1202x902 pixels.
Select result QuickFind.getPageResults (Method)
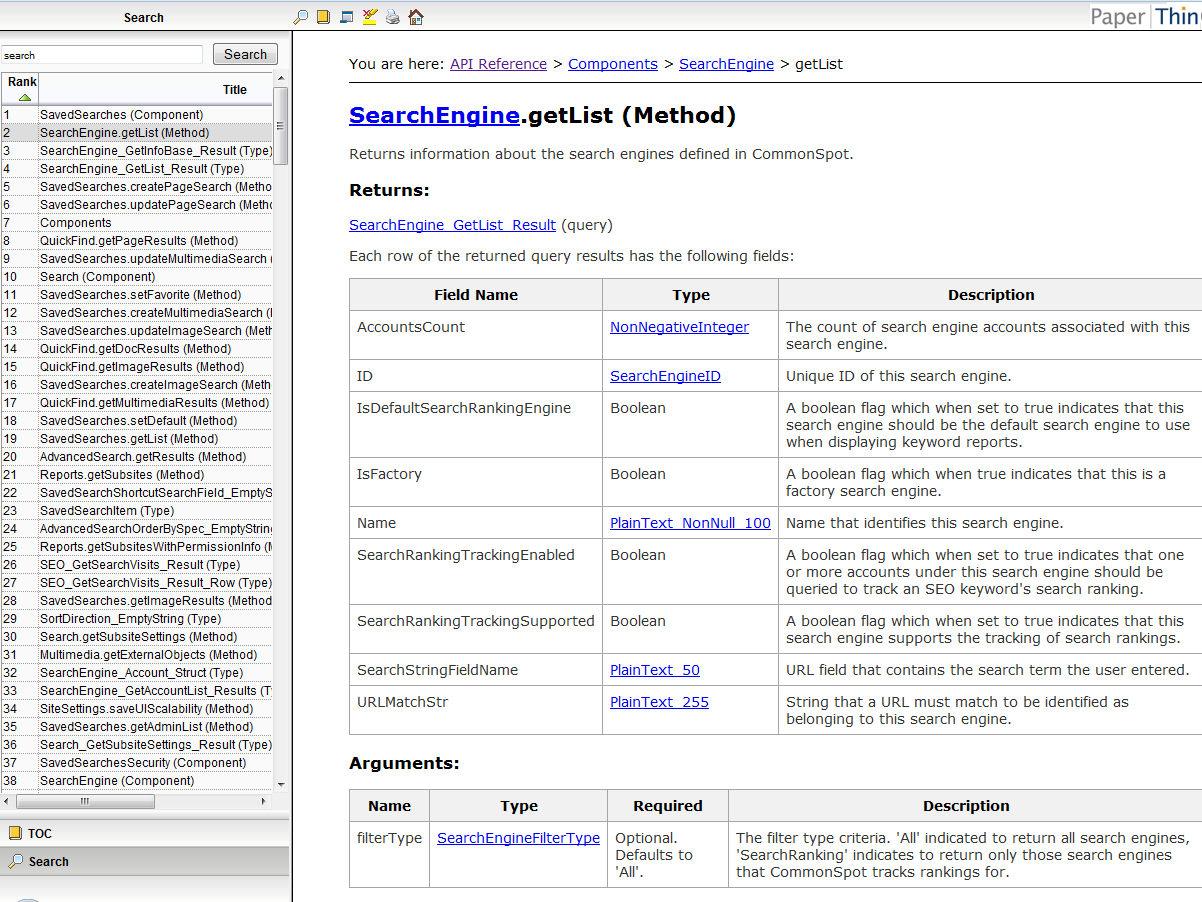click(136, 241)
